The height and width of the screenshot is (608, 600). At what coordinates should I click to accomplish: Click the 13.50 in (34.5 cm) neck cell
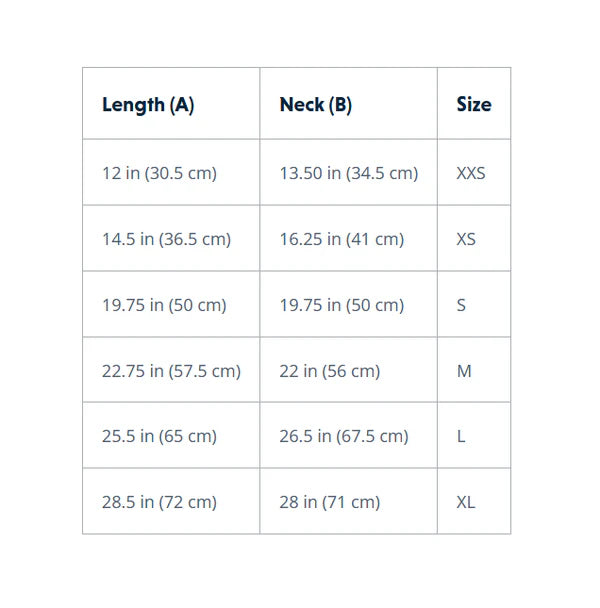(349, 173)
